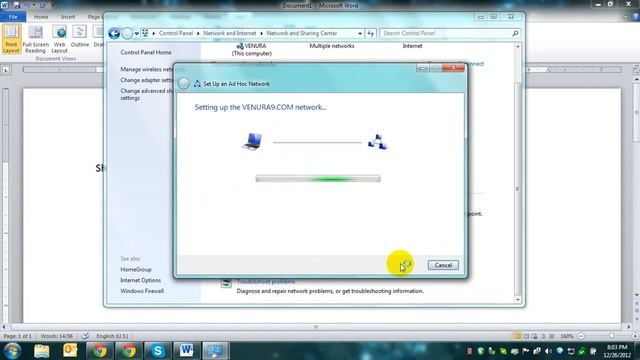Open Skype from the taskbar
Image resolution: width=640 pixels, height=360 pixels.
pos(158,351)
